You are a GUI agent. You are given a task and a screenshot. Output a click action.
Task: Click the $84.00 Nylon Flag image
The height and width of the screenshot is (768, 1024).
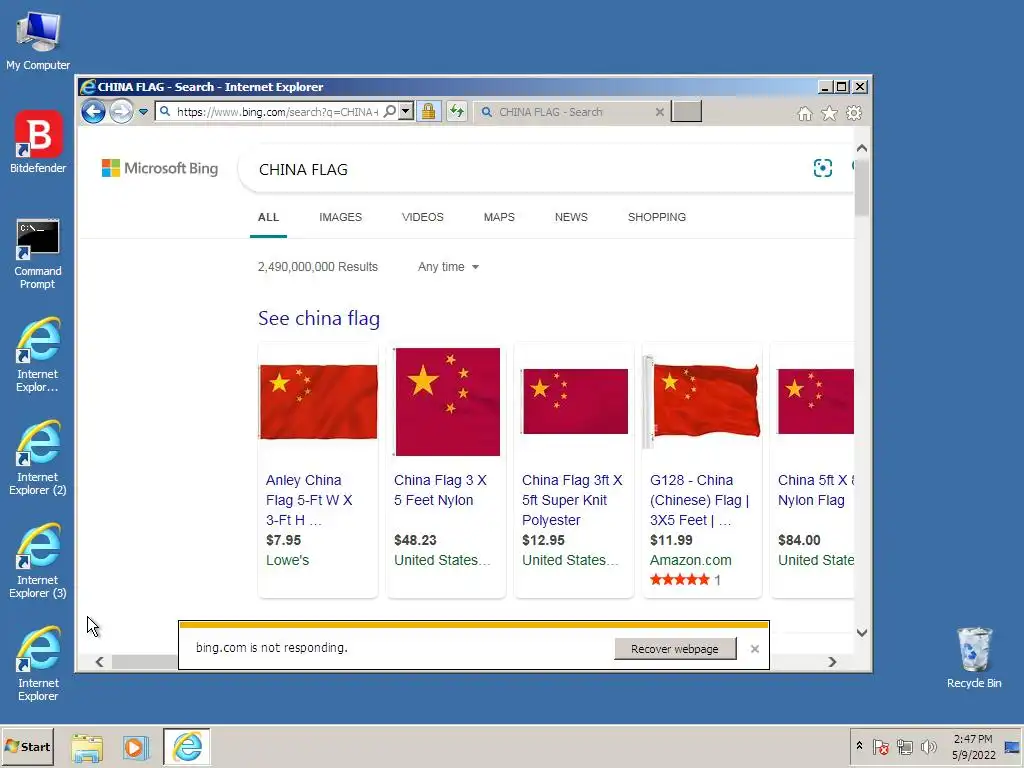815,401
